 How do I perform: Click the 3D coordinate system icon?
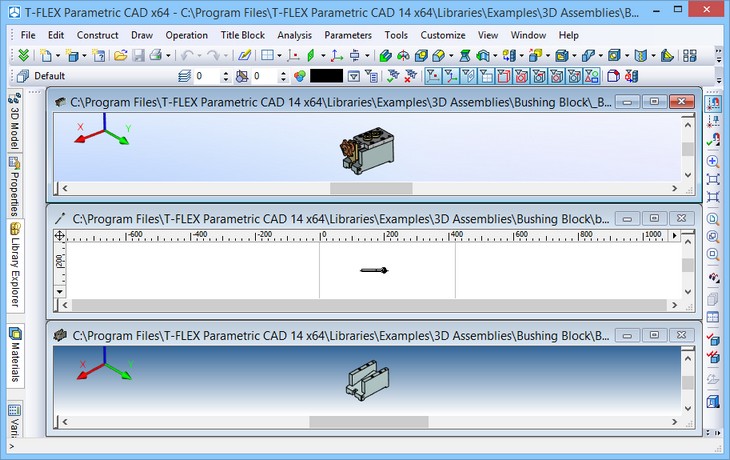[x=337, y=56]
